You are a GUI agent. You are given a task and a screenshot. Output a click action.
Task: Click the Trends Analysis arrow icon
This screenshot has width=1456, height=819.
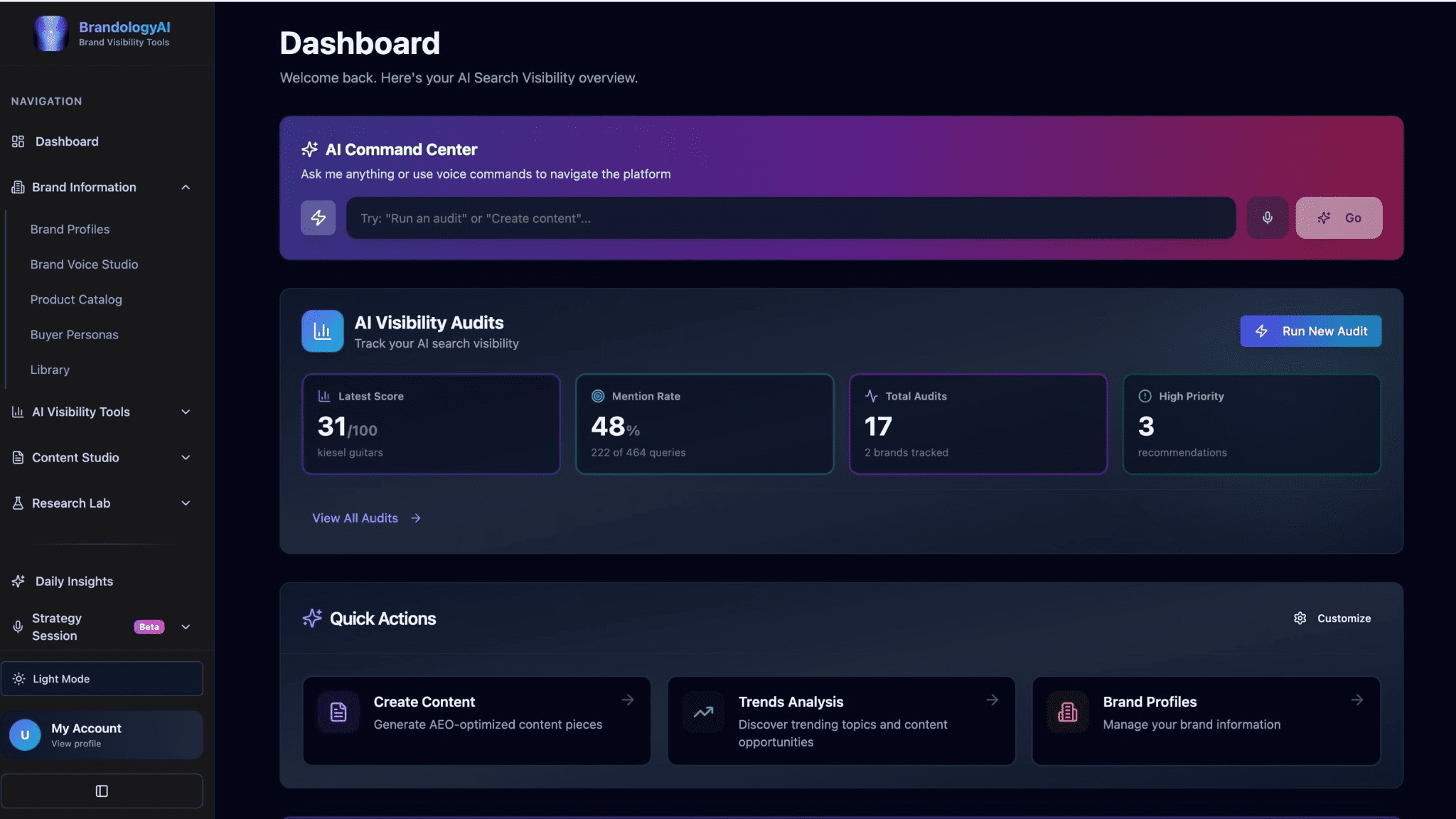point(992,700)
